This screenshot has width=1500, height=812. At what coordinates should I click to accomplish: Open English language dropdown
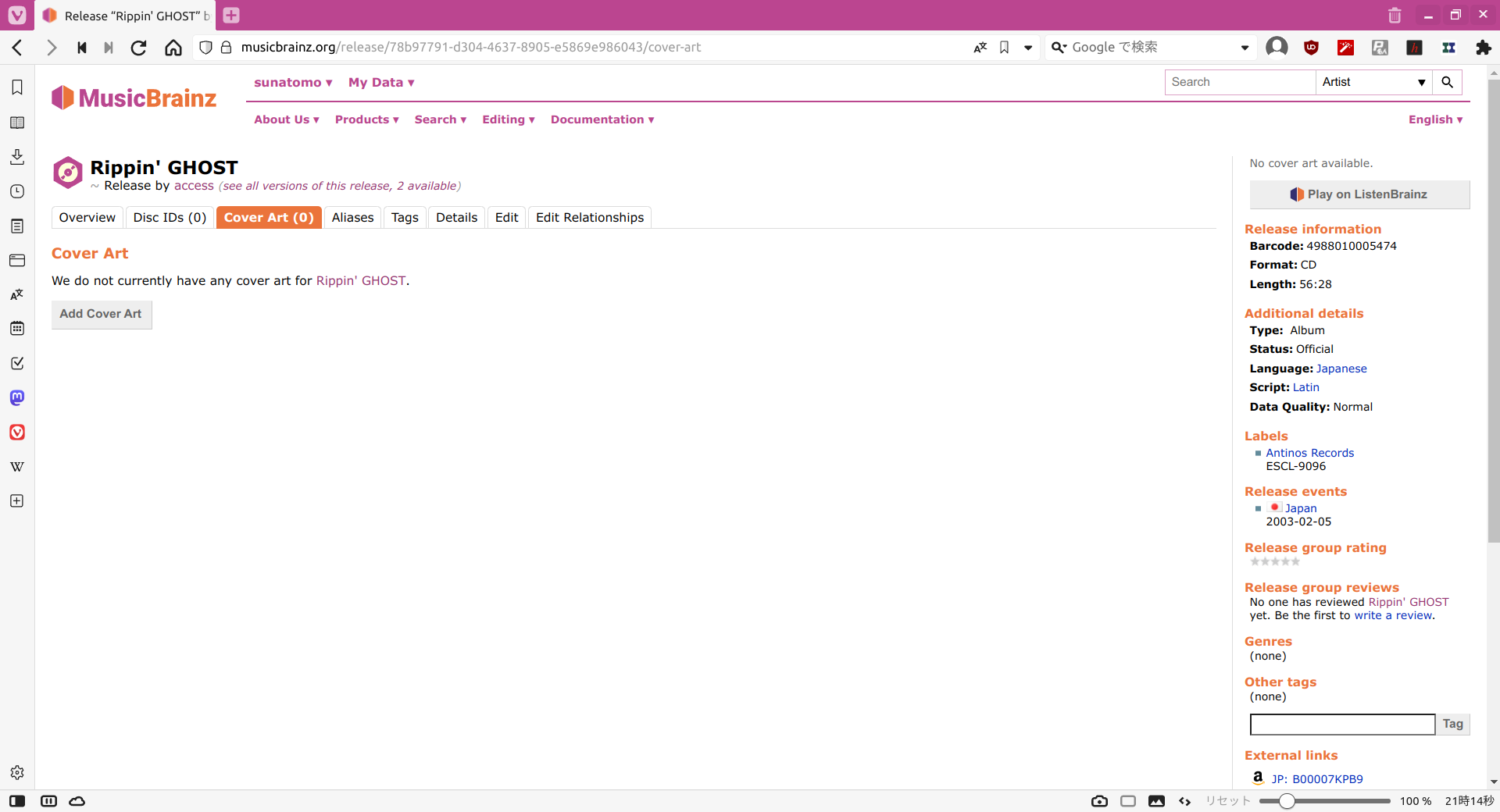[x=1436, y=119]
